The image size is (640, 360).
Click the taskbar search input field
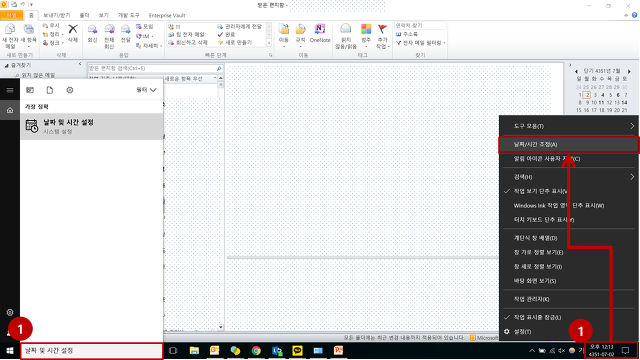pos(91,351)
